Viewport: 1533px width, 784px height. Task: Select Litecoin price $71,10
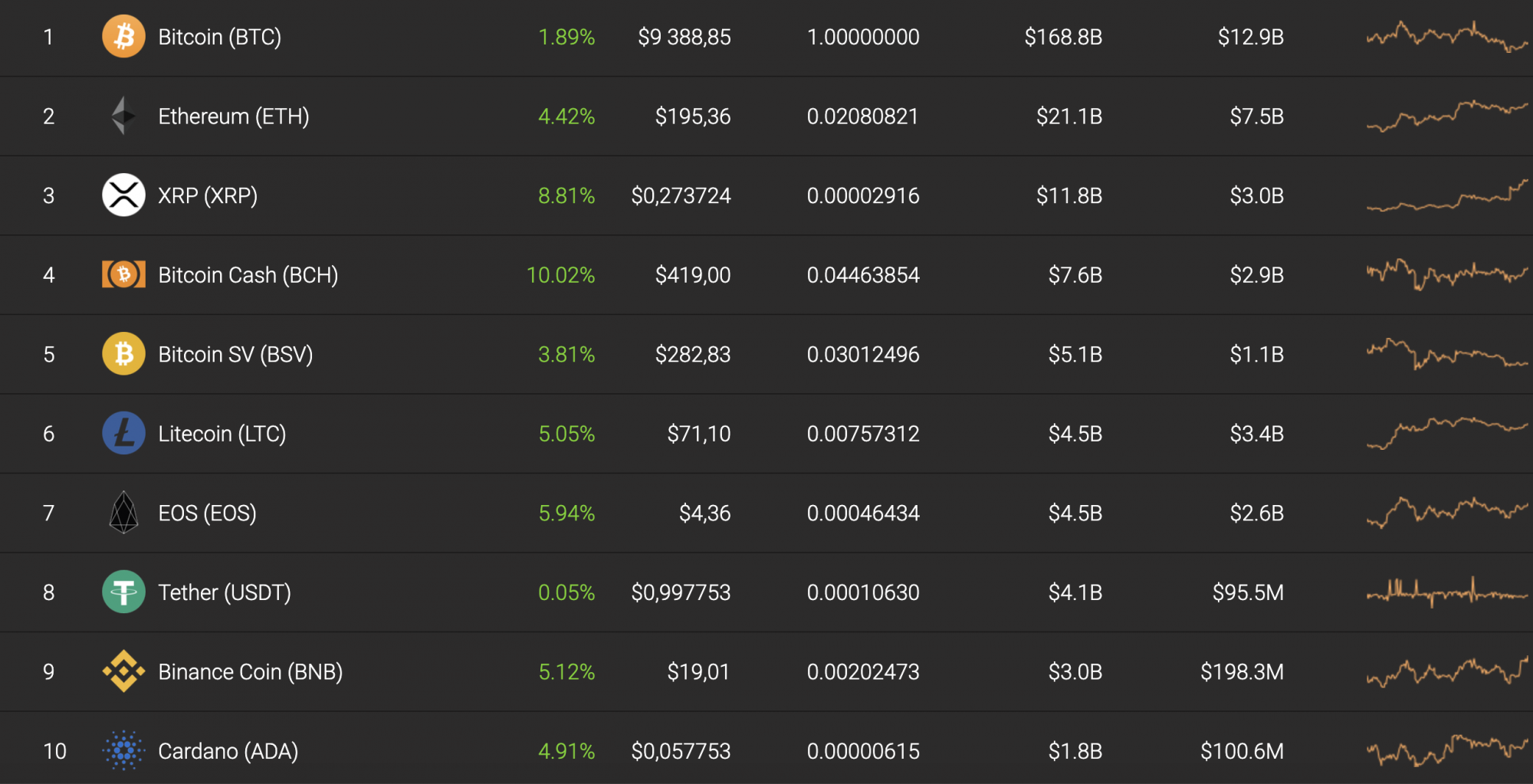click(699, 434)
